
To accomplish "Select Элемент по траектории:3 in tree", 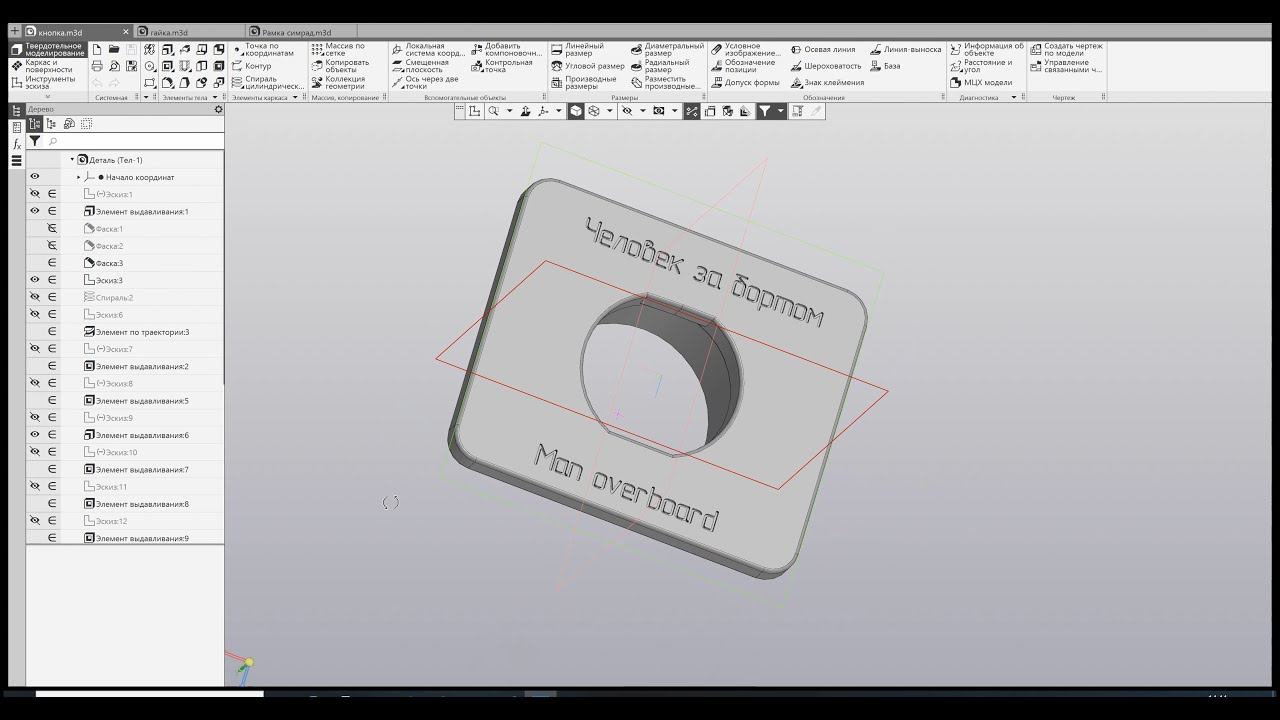I will coord(136,332).
